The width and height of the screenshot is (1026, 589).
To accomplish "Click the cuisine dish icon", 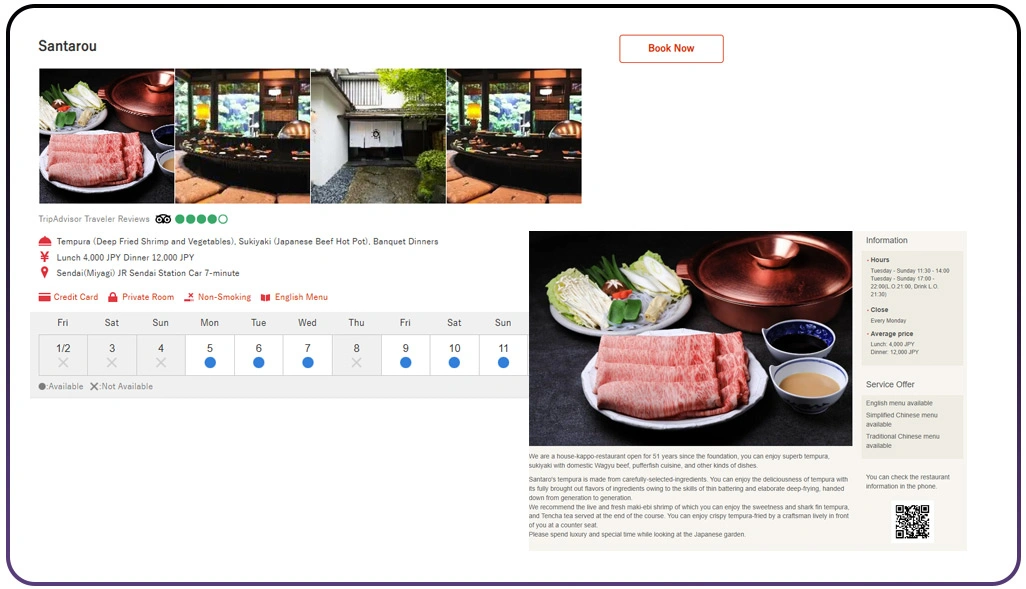I will coord(44,242).
